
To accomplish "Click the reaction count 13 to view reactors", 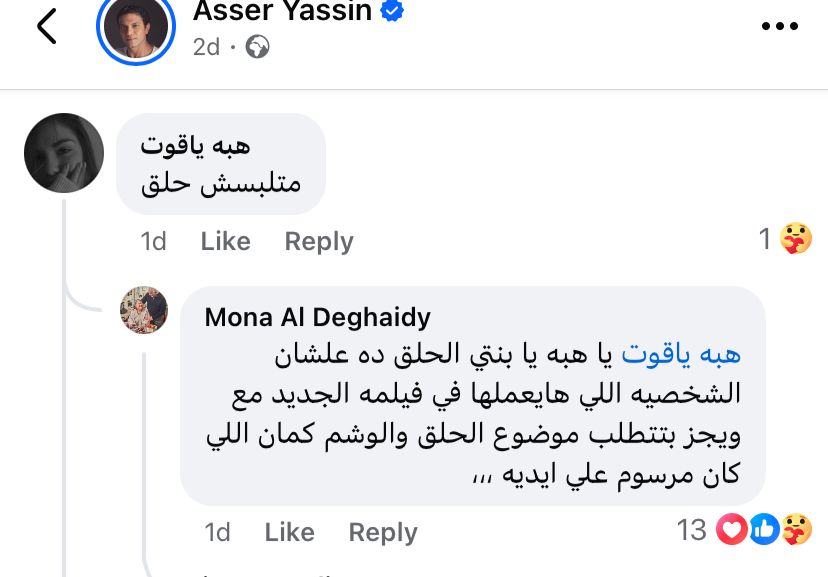I will (x=691, y=530).
